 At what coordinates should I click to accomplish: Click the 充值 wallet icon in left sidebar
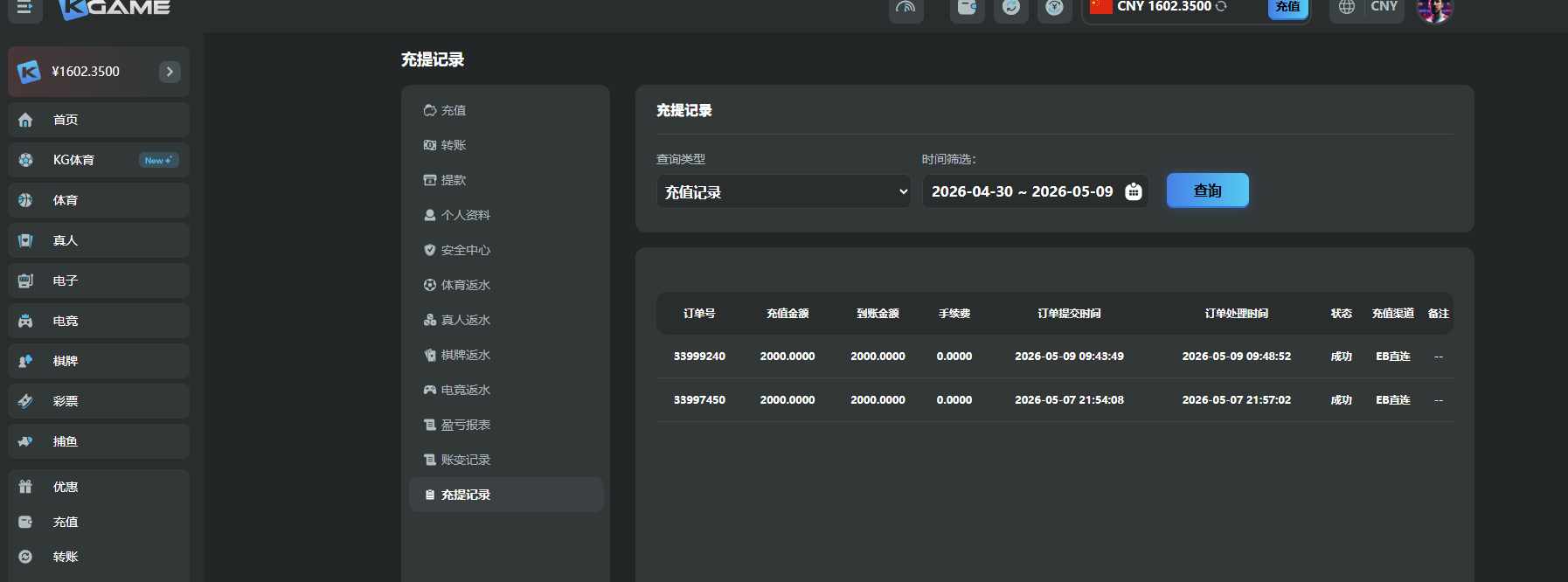click(25, 522)
